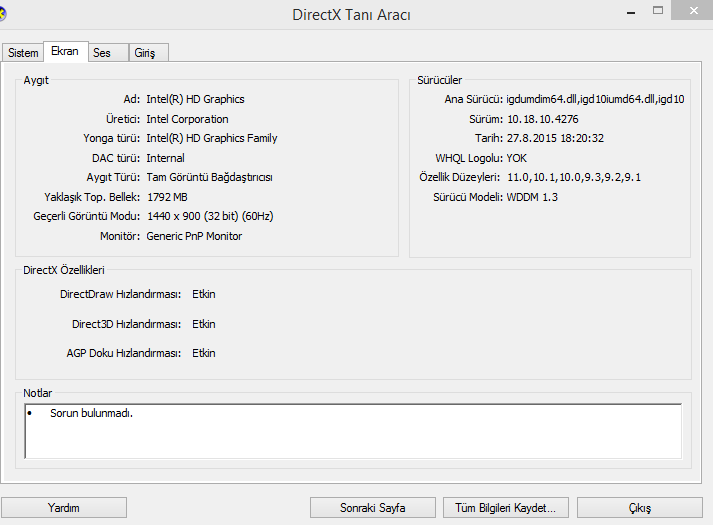Save info with Tüm Bilgileri Kaydet

[x=506, y=508]
